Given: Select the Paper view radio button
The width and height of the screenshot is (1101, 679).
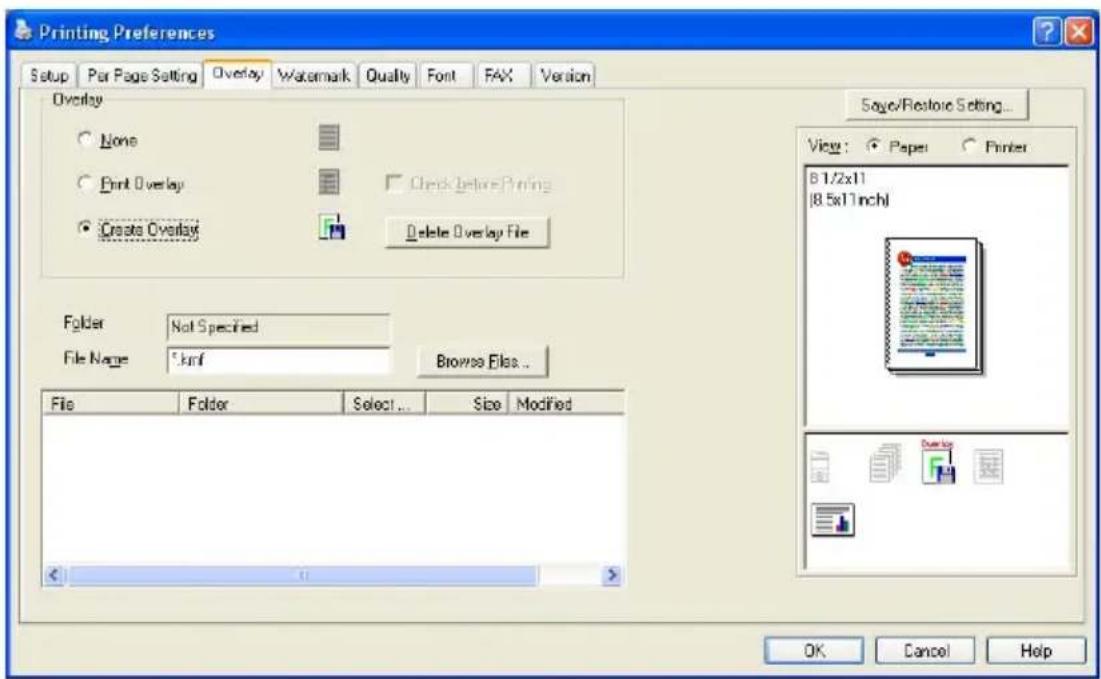Looking at the screenshot, I should point(873,146).
